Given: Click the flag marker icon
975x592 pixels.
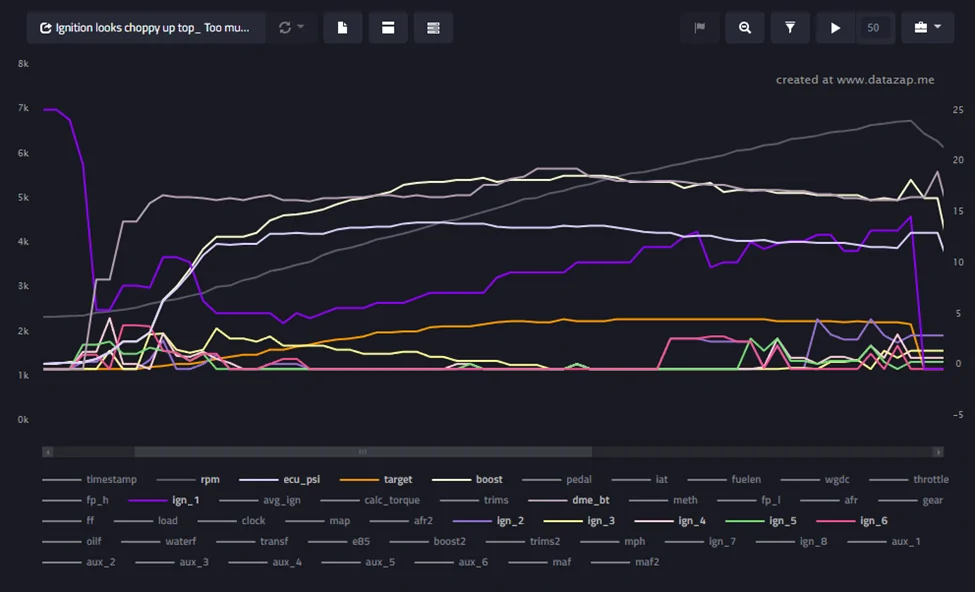Looking at the screenshot, I should tap(700, 28).
